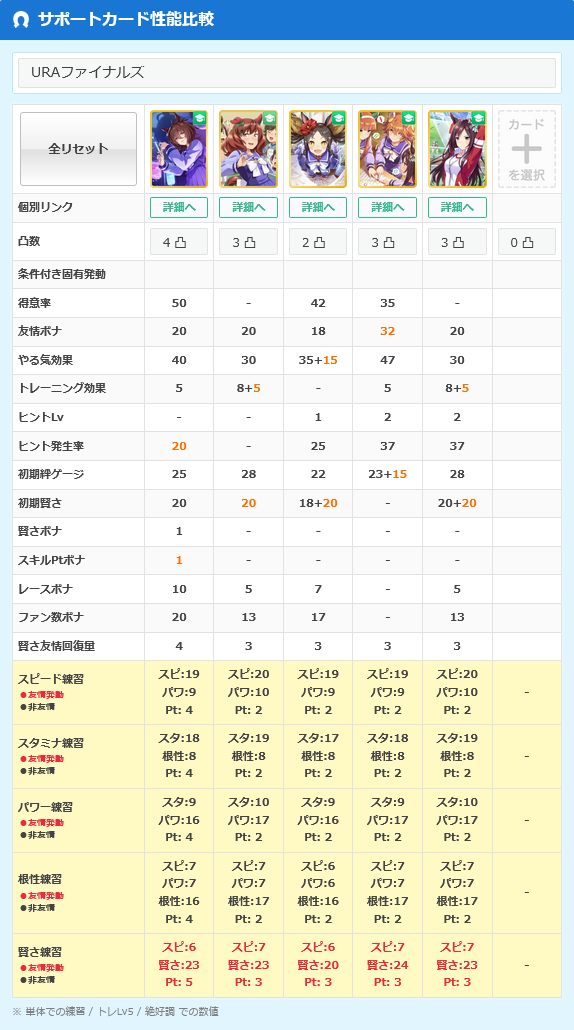574x1030 pixels.
Task: Open 詳細へ link for the first card
Action: 179,208
